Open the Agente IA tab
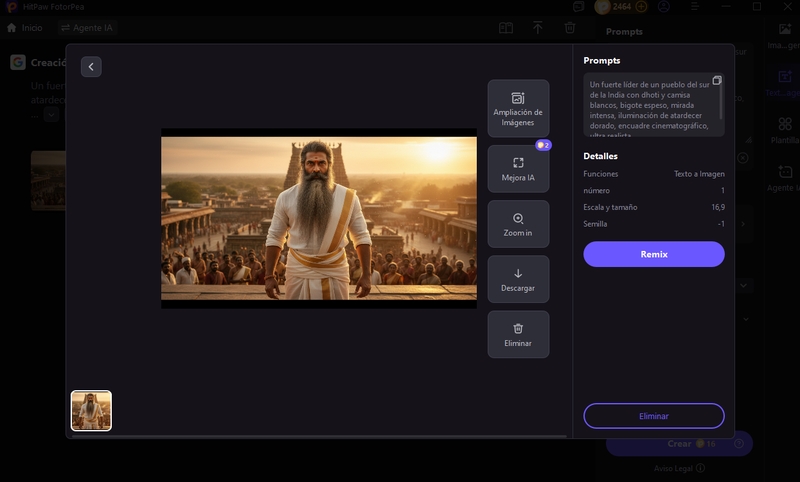The image size is (800, 482). click(87, 28)
